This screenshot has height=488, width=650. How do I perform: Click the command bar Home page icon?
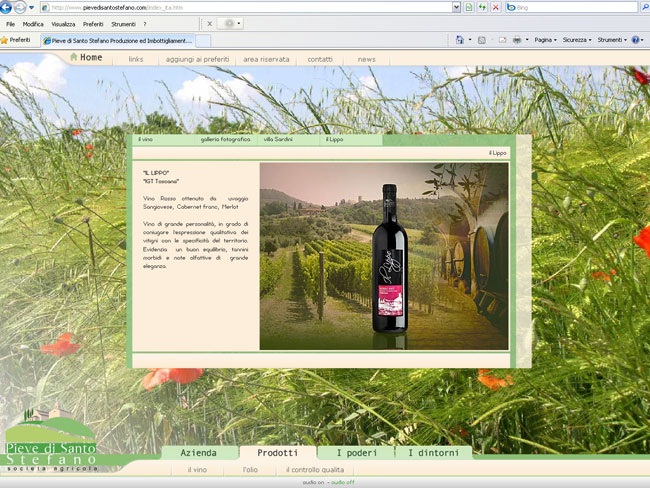tap(460, 40)
